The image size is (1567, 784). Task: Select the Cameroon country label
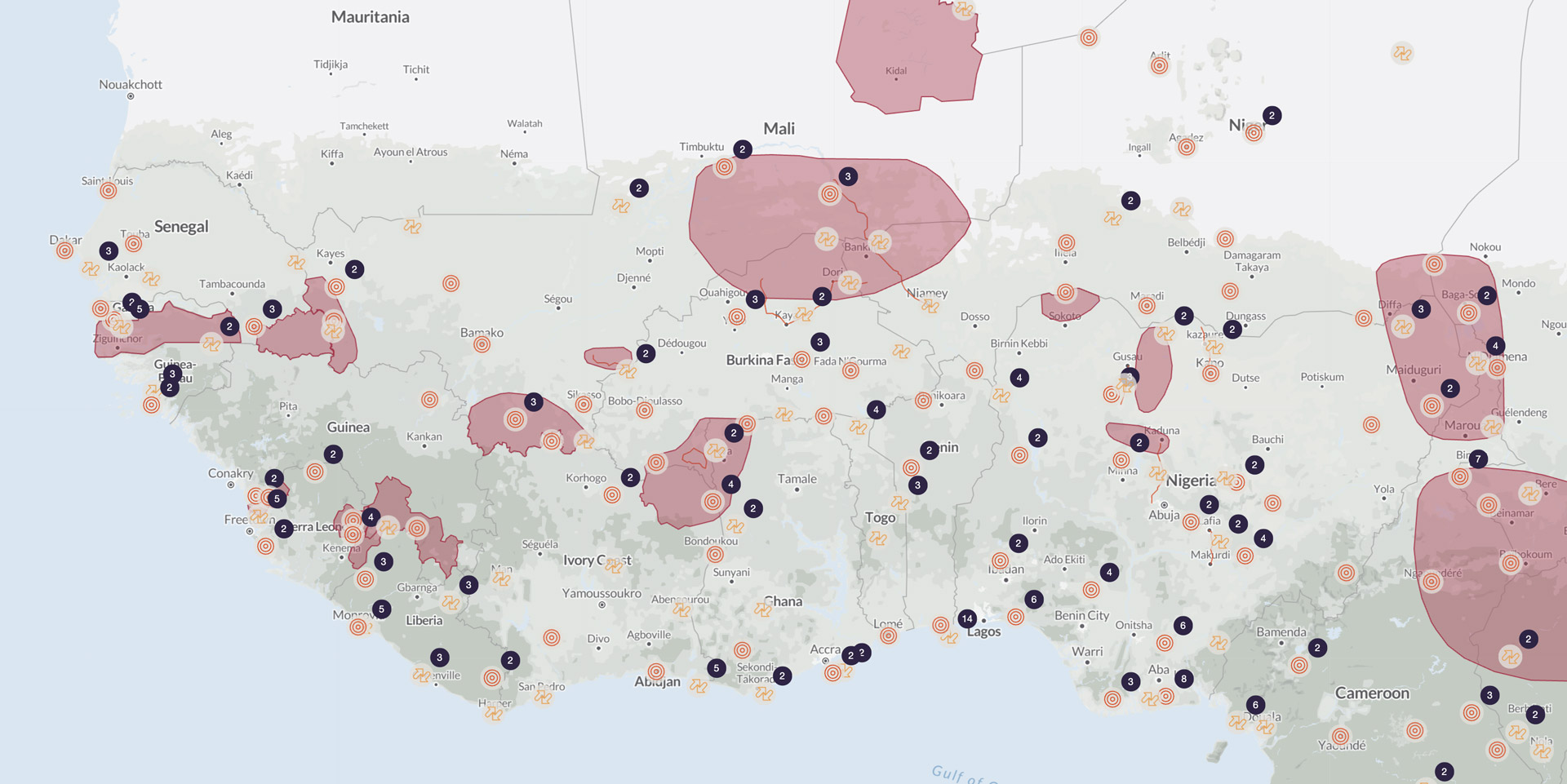(x=1372, y=693)
